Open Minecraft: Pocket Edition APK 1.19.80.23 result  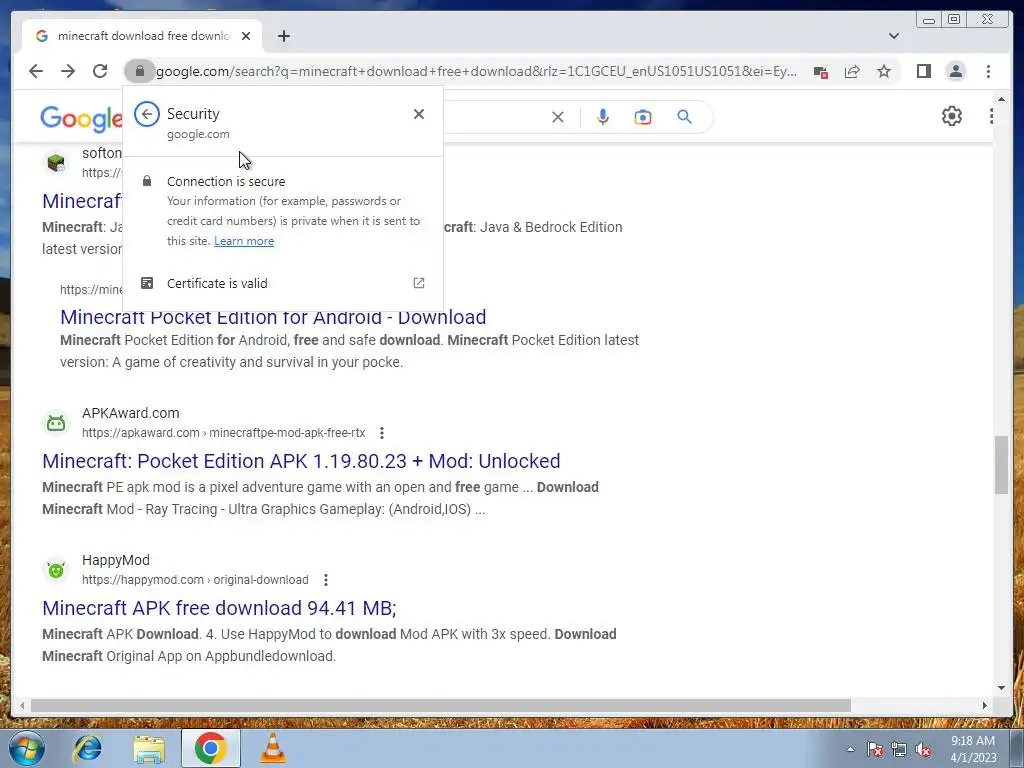tap(301, 461)
